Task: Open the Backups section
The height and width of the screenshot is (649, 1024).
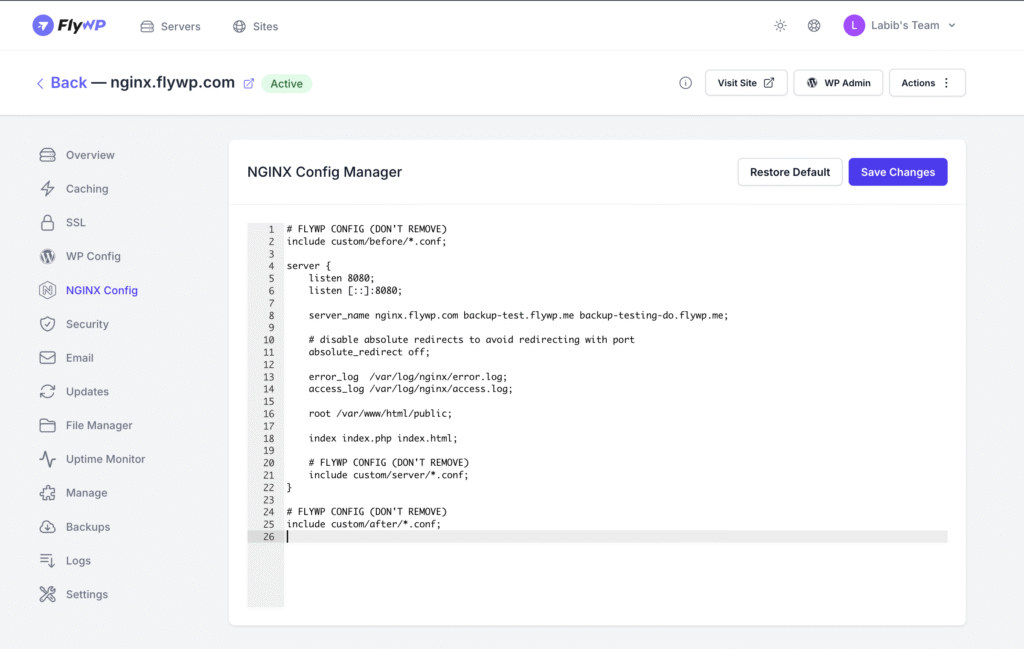Action: pos(88,527)
